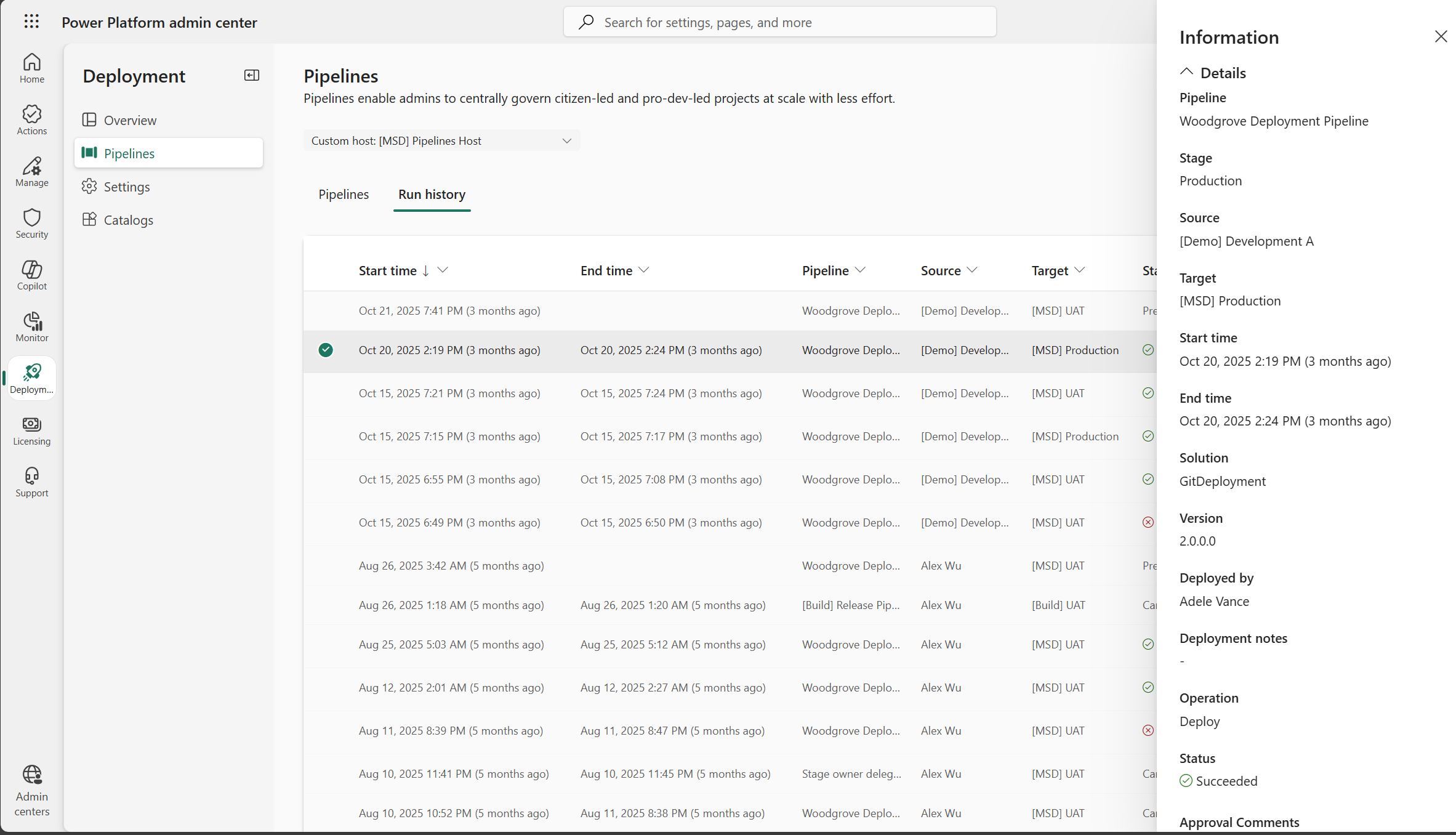Open the Copilot section icon

[x=32, y=275]
